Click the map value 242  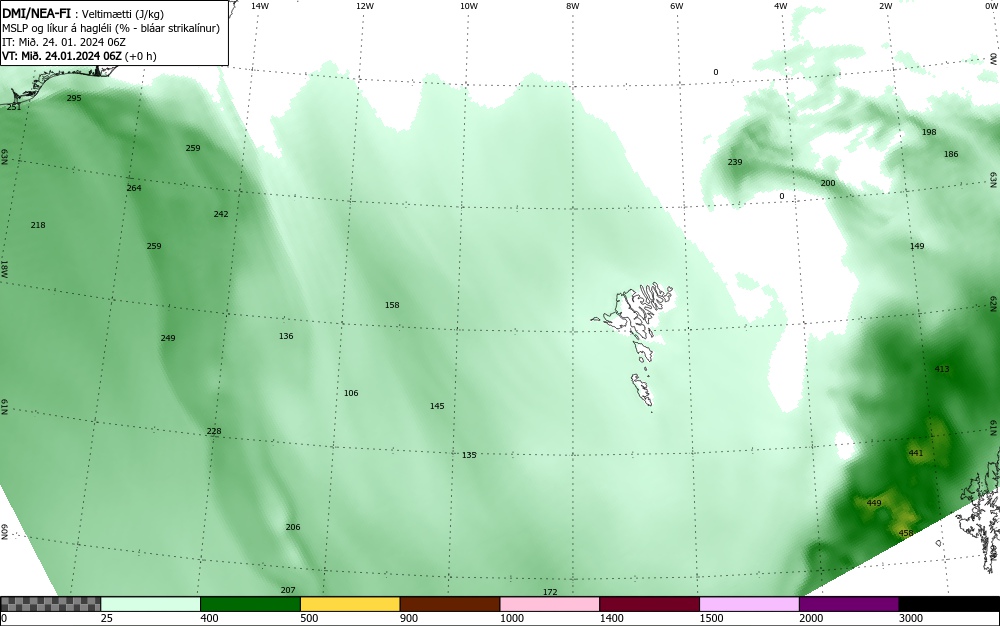tap(221, 214)
